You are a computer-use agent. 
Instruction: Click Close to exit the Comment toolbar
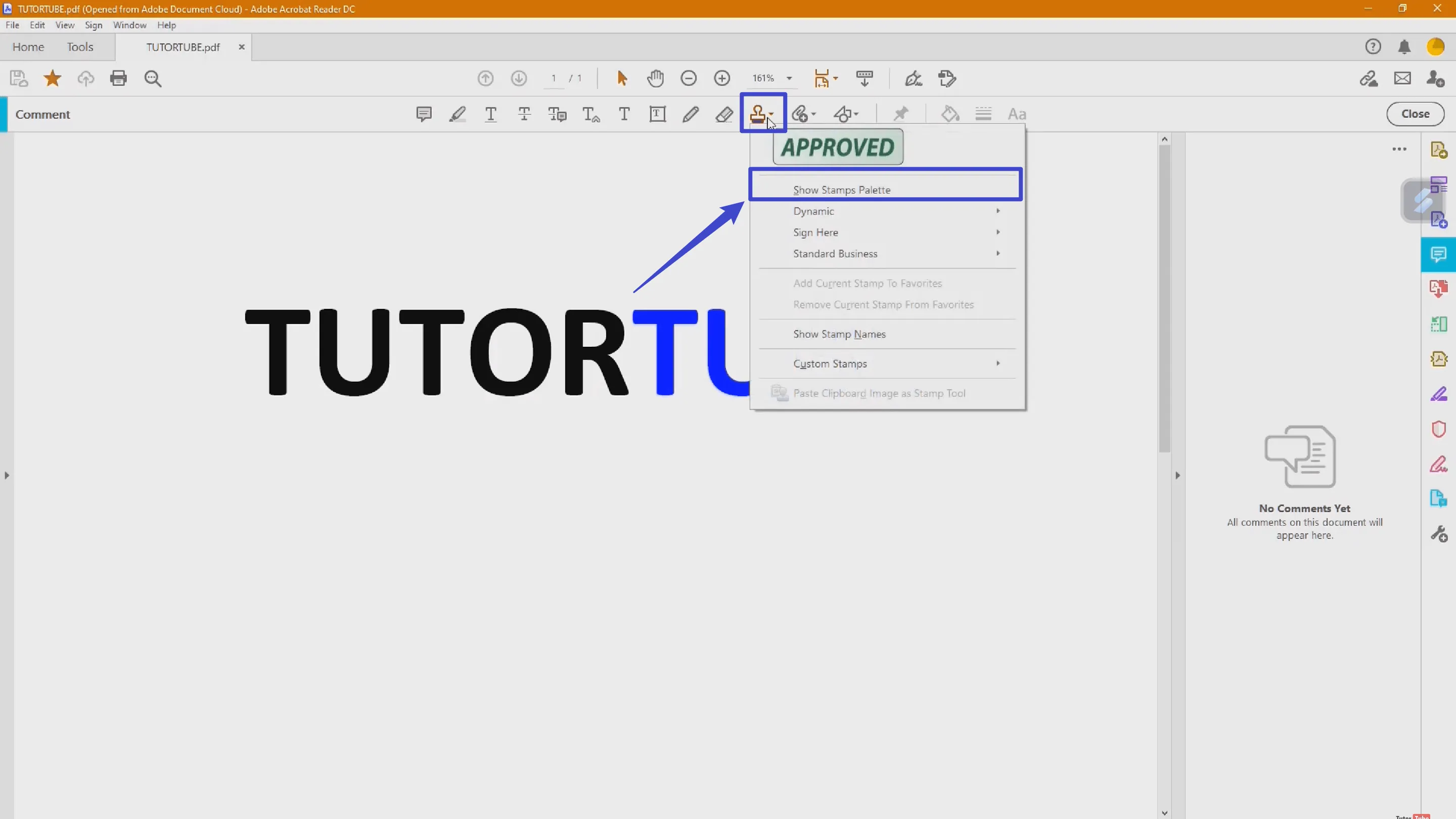tap(1416, 114)
